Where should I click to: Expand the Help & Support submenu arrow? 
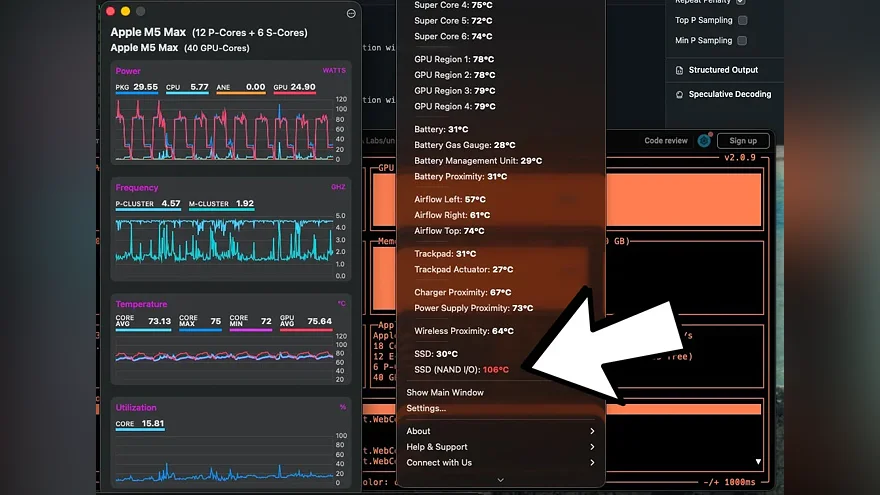click(592, 447)
